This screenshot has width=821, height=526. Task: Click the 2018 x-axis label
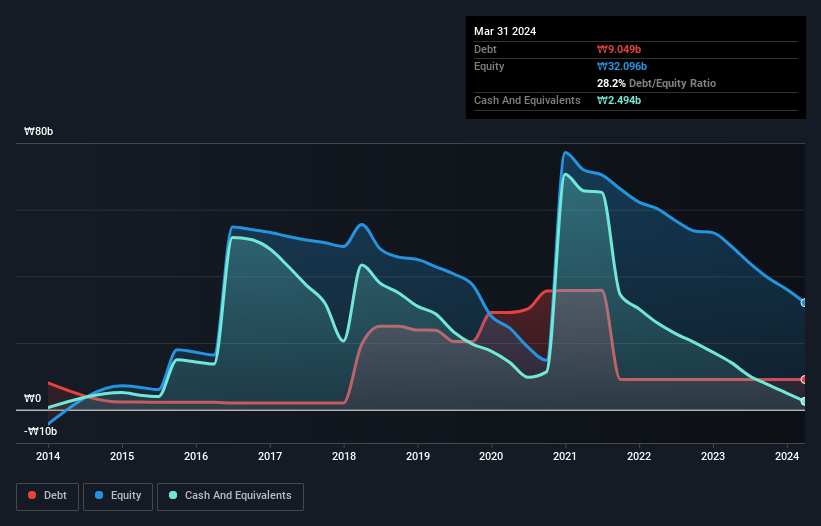click(x=344, y=456)
